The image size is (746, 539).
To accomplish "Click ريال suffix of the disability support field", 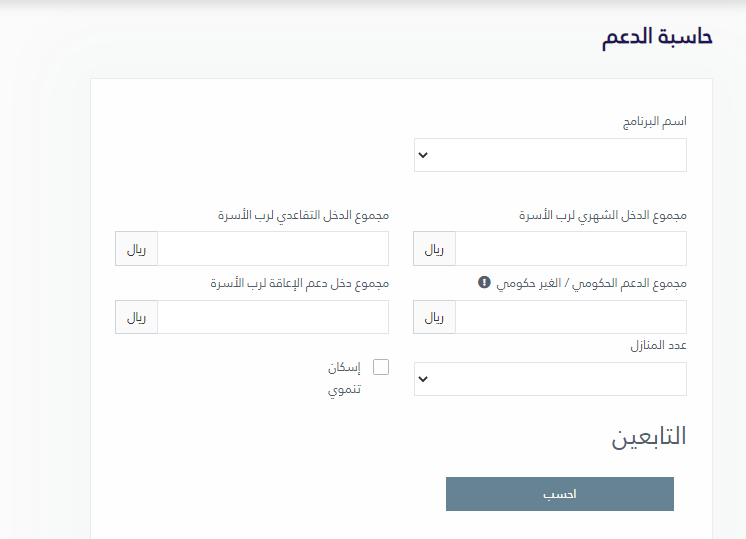I will 137,317.
